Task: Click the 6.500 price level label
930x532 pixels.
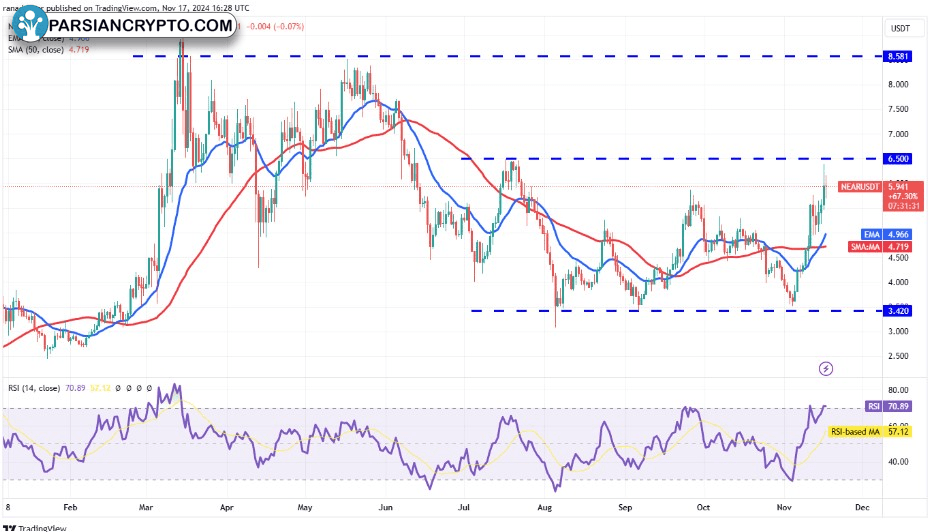Action: 897,159
